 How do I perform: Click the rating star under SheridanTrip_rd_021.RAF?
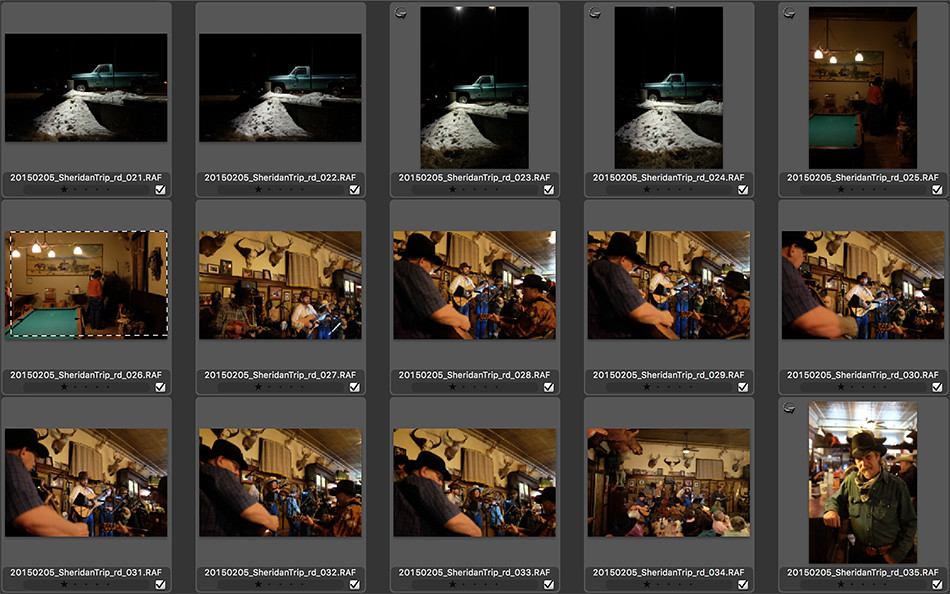coord(64,190)
